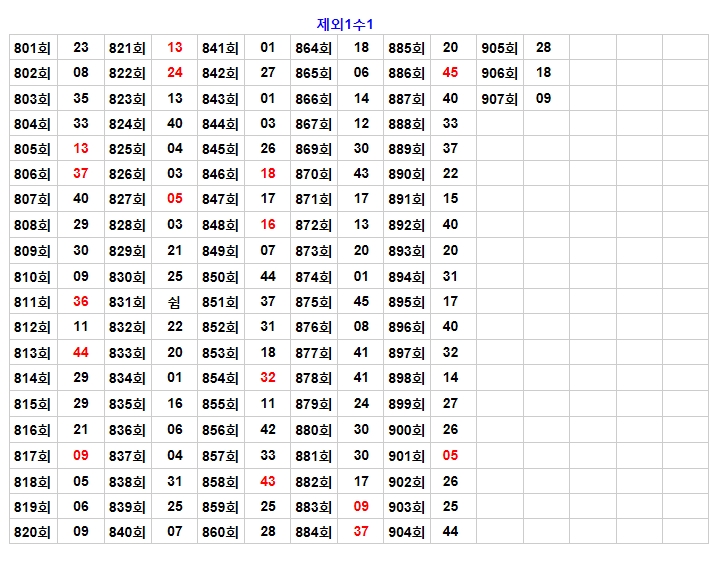Select the 904회 cell
724x562 pixels.
pos(406,532)
